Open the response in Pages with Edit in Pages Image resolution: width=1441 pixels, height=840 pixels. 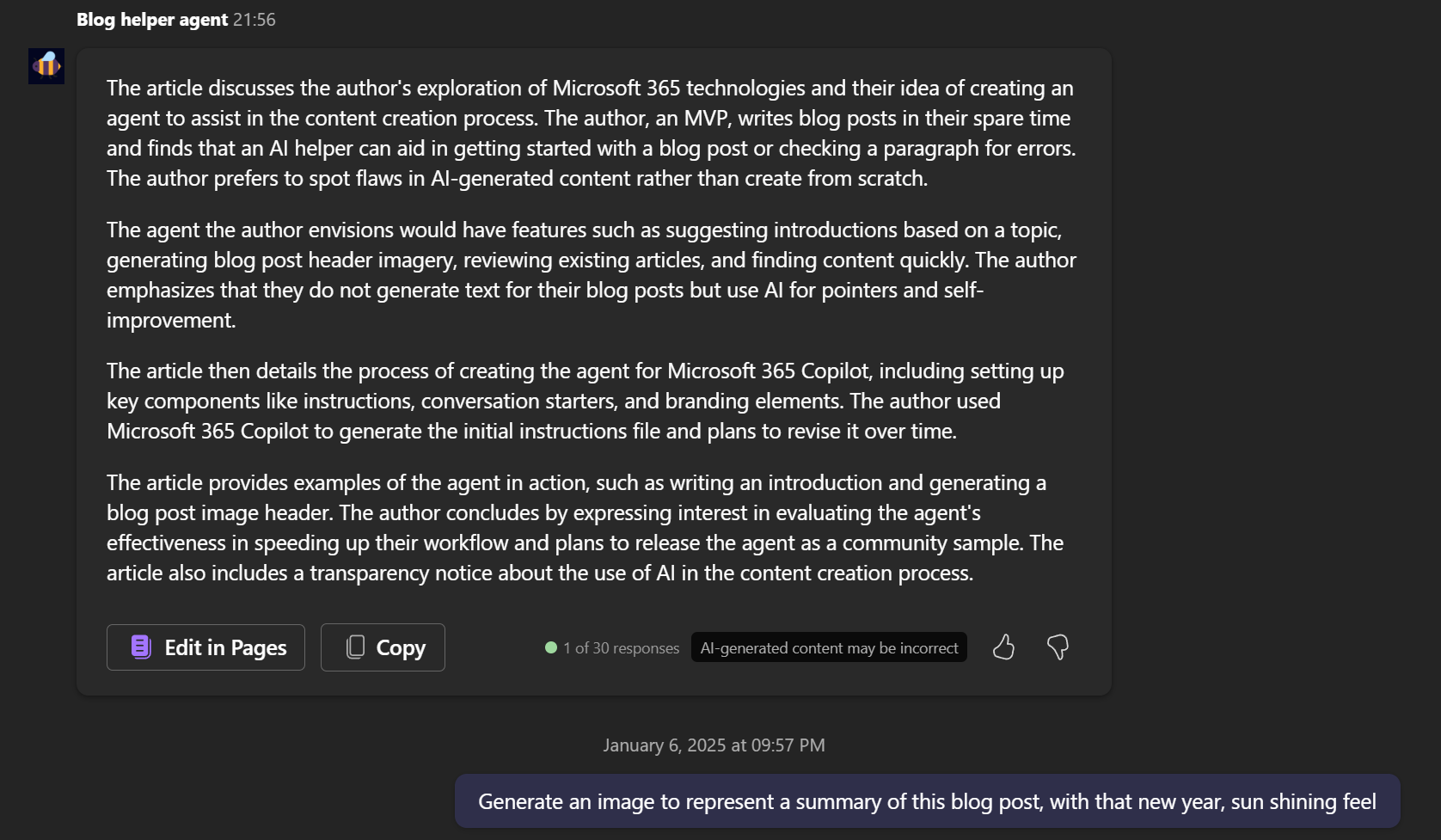(x=205, y=647)
